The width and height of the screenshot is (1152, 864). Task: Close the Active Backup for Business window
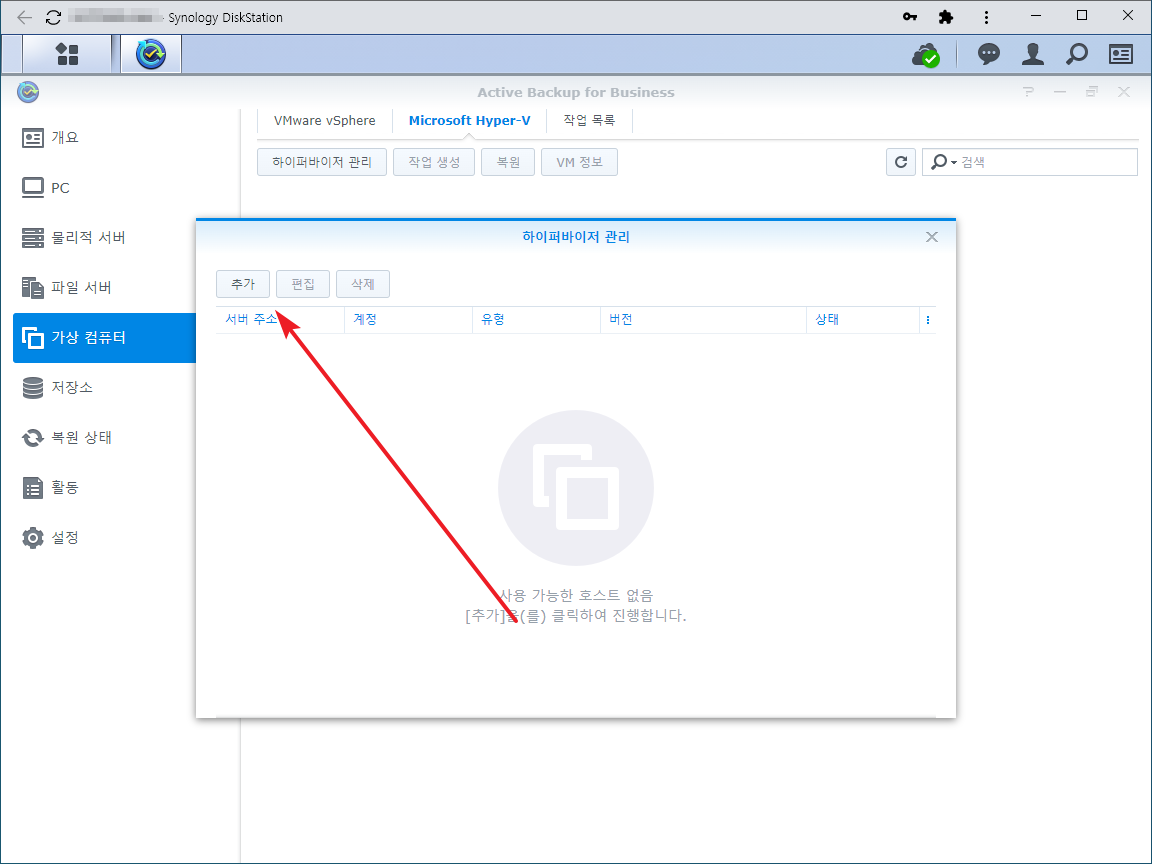(1123, 92)
